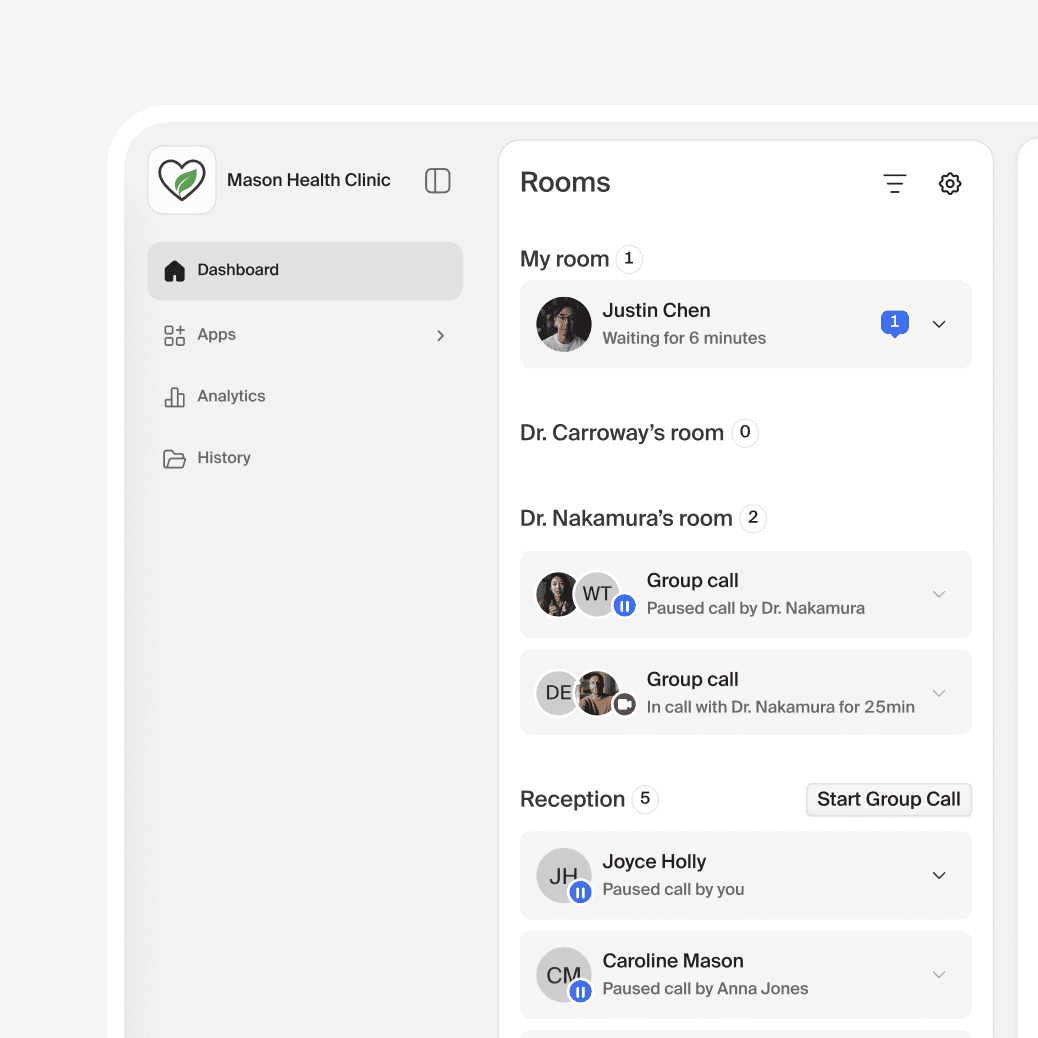This screenshot has height=1038, width=1038.
Task: Click the pause badge on Caroline Mason
Action: coord(581,992)
